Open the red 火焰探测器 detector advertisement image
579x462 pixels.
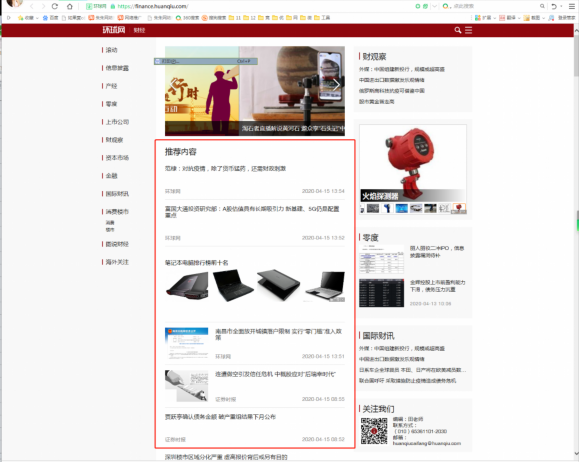[412, 163]
